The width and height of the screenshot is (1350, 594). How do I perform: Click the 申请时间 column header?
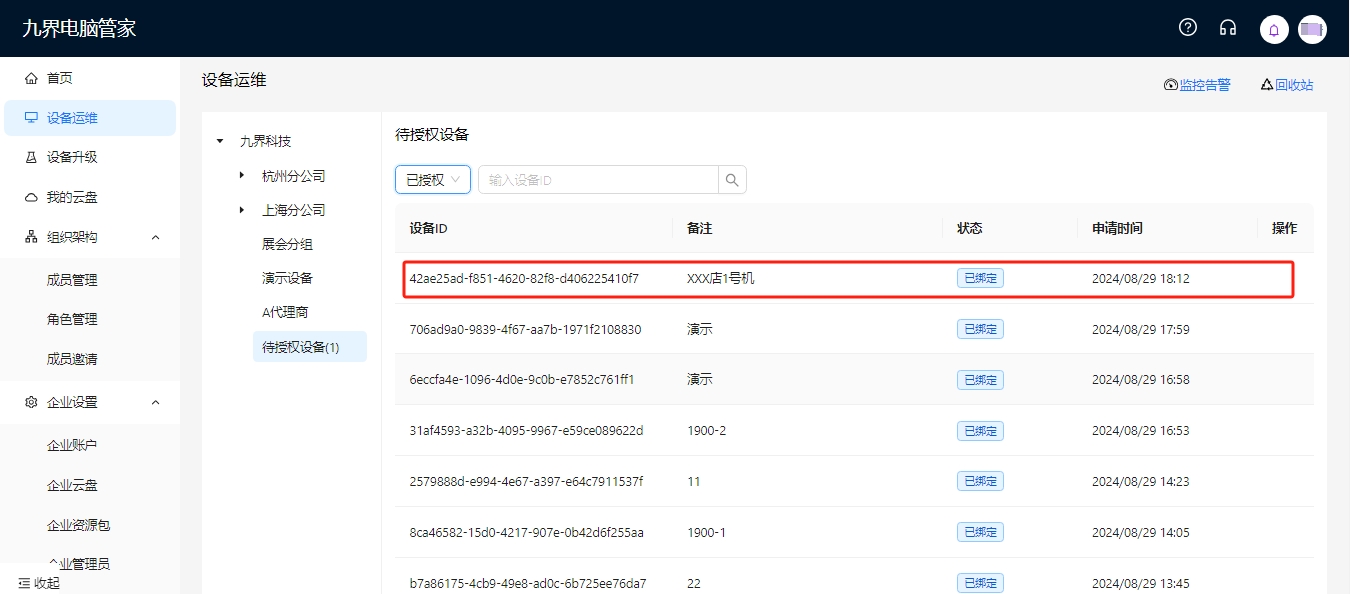[x=1117, y=228]
